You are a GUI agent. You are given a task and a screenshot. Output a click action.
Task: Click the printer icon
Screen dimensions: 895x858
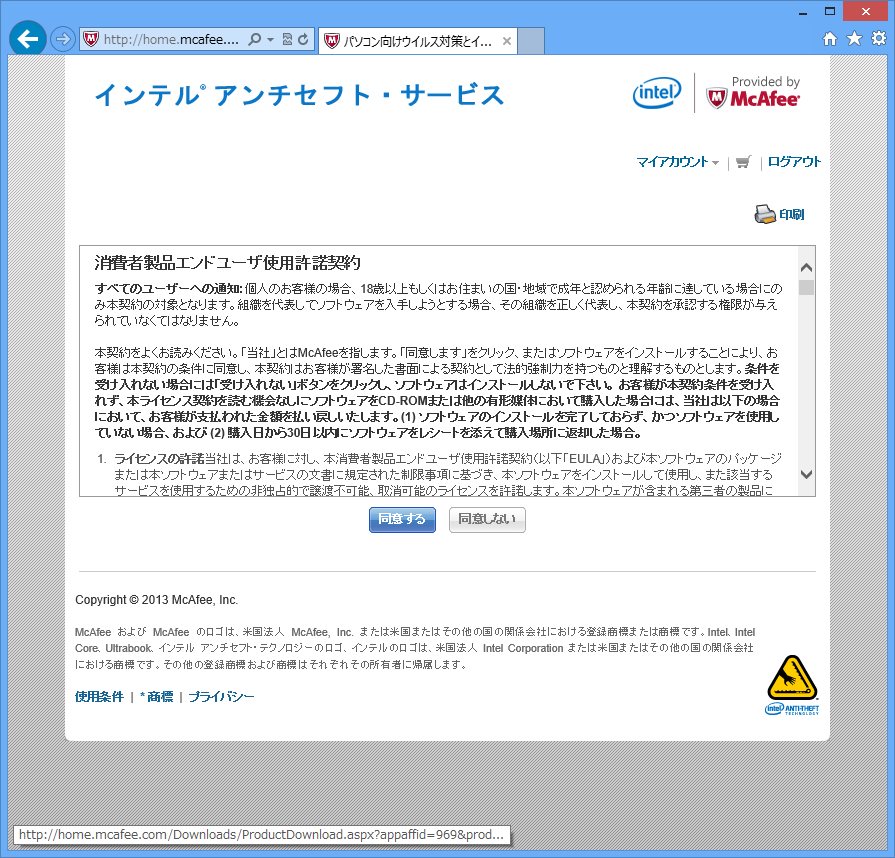point(765,215)
